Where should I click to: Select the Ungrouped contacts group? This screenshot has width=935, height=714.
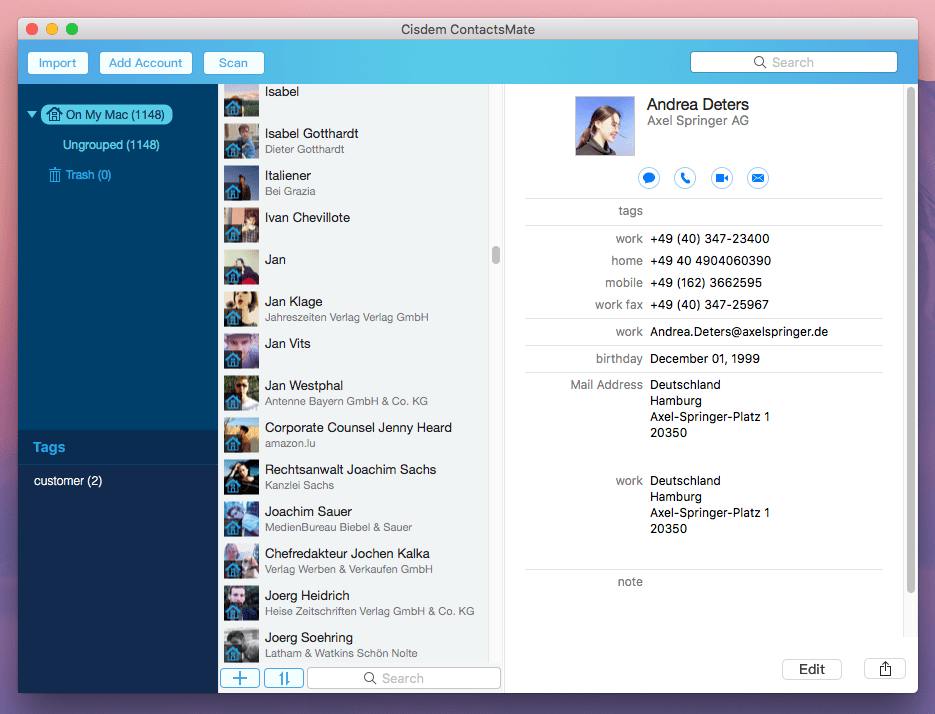click(x=111, y=145)
